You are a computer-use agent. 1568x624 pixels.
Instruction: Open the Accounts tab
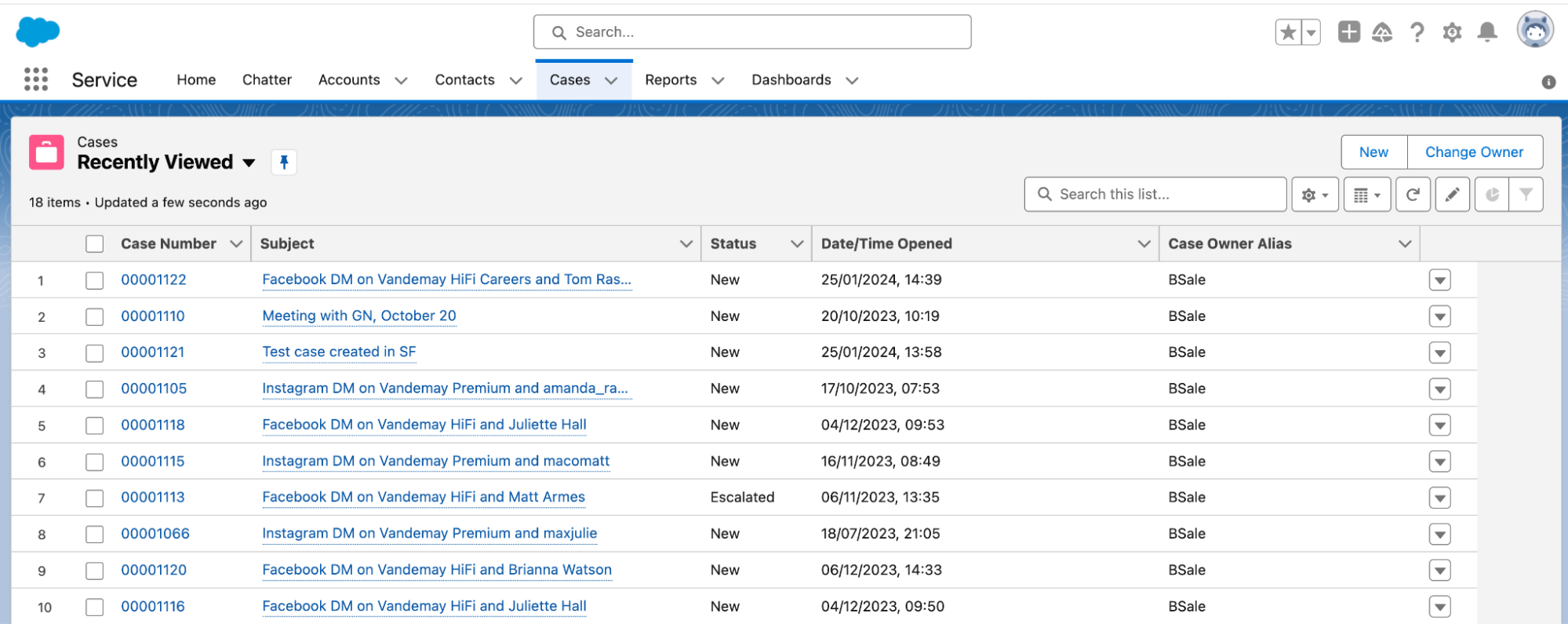coord(349,80)
